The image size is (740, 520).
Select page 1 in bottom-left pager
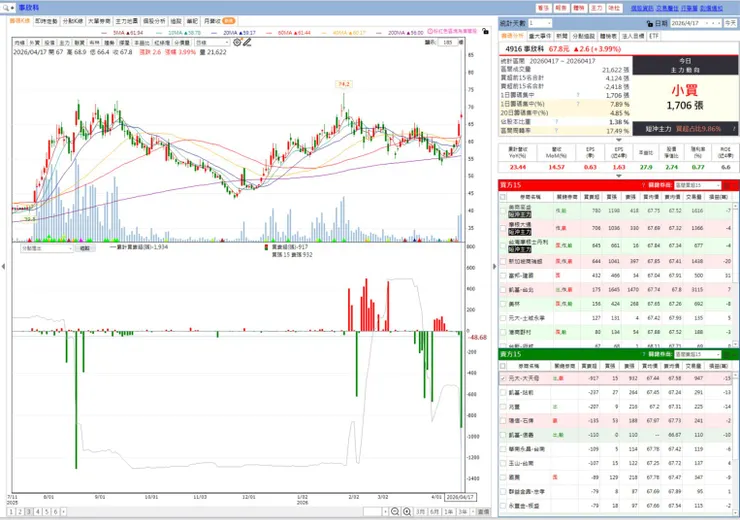click(x=11, y=512)
